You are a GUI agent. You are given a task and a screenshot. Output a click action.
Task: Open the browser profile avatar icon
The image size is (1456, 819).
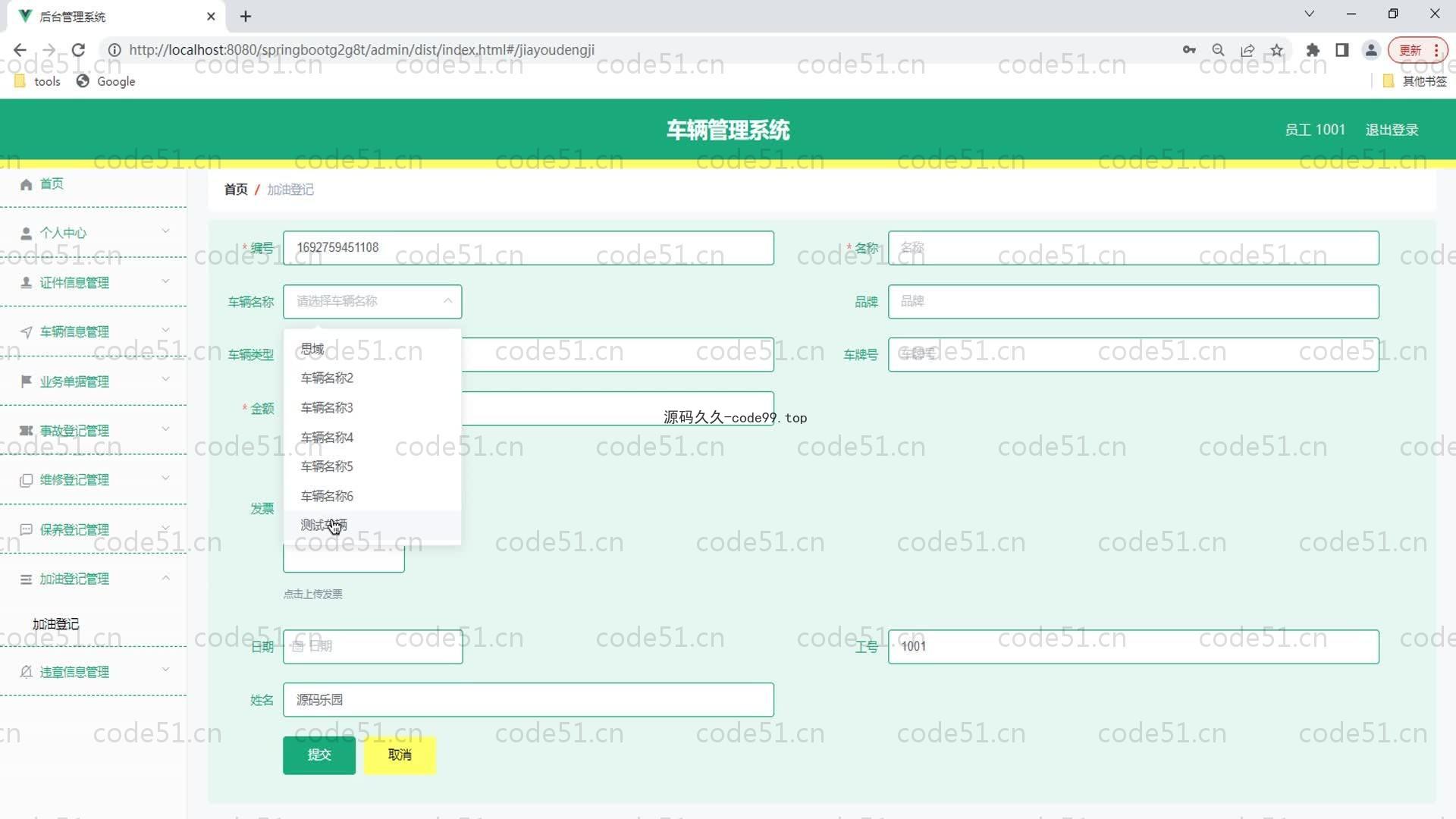point(1371,50)
